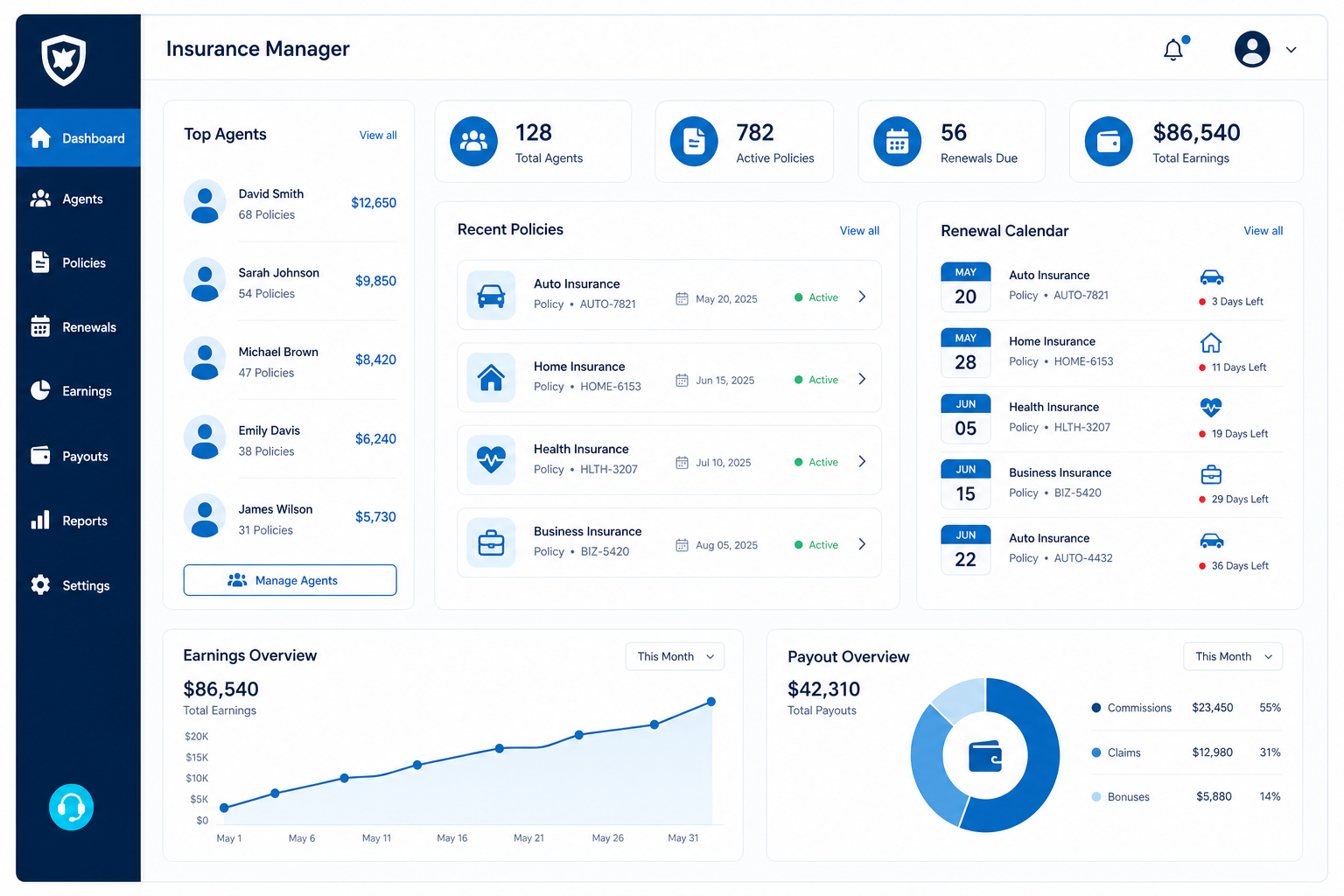The image size is (1344, 896).
Task: Click the shield logo in the sidebar
Action: (64, 59)
